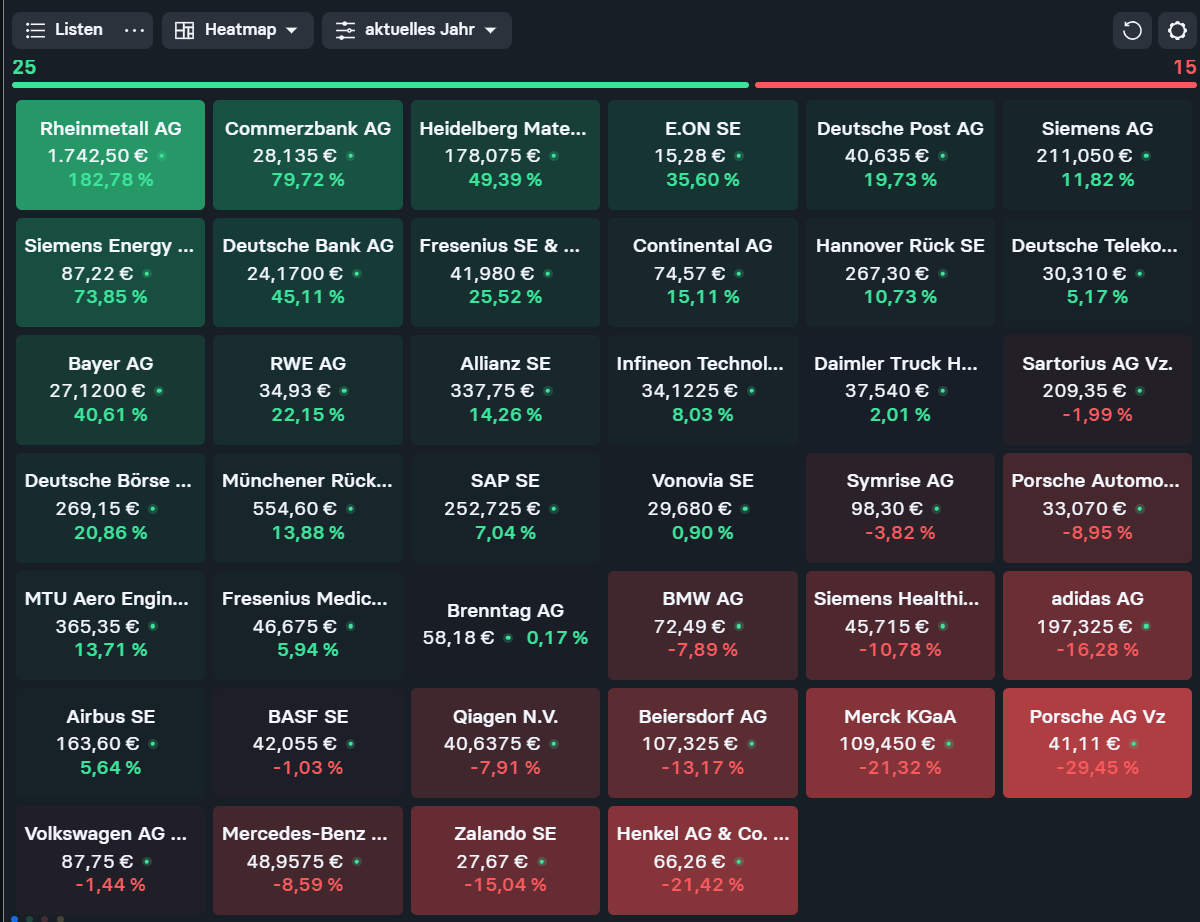Select the adidas AG tile
Viewport: 1200px width, 922px height.
tap(1097, 625)
